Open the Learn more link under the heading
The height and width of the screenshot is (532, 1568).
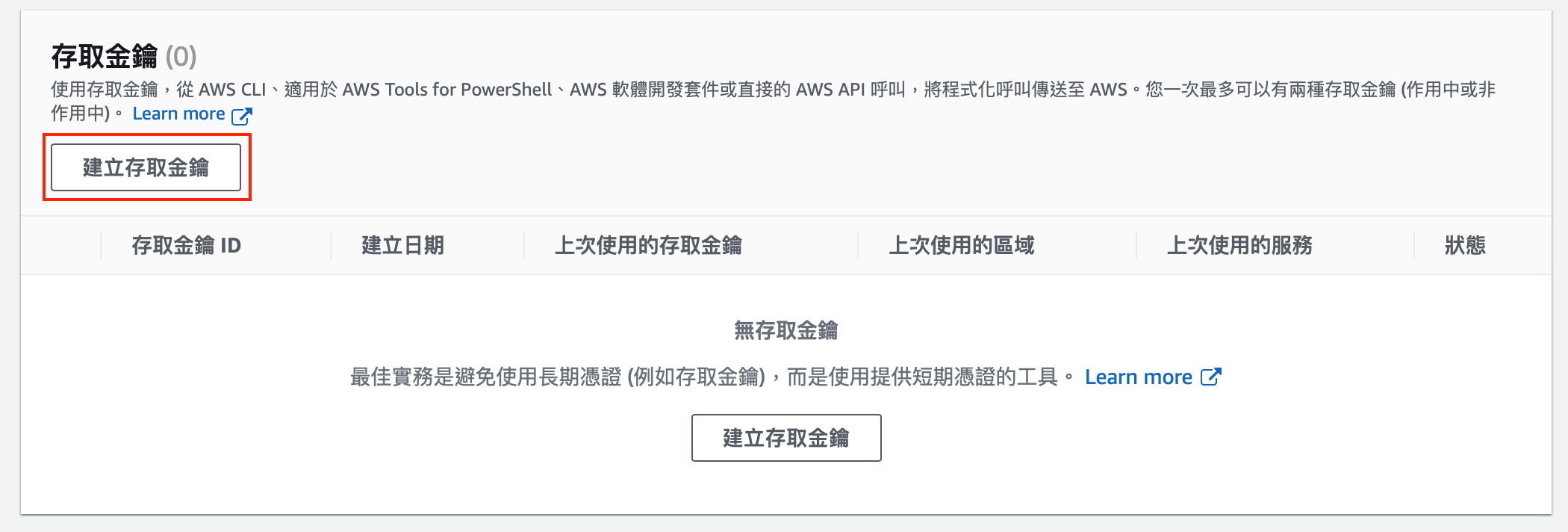coord(178,114)
